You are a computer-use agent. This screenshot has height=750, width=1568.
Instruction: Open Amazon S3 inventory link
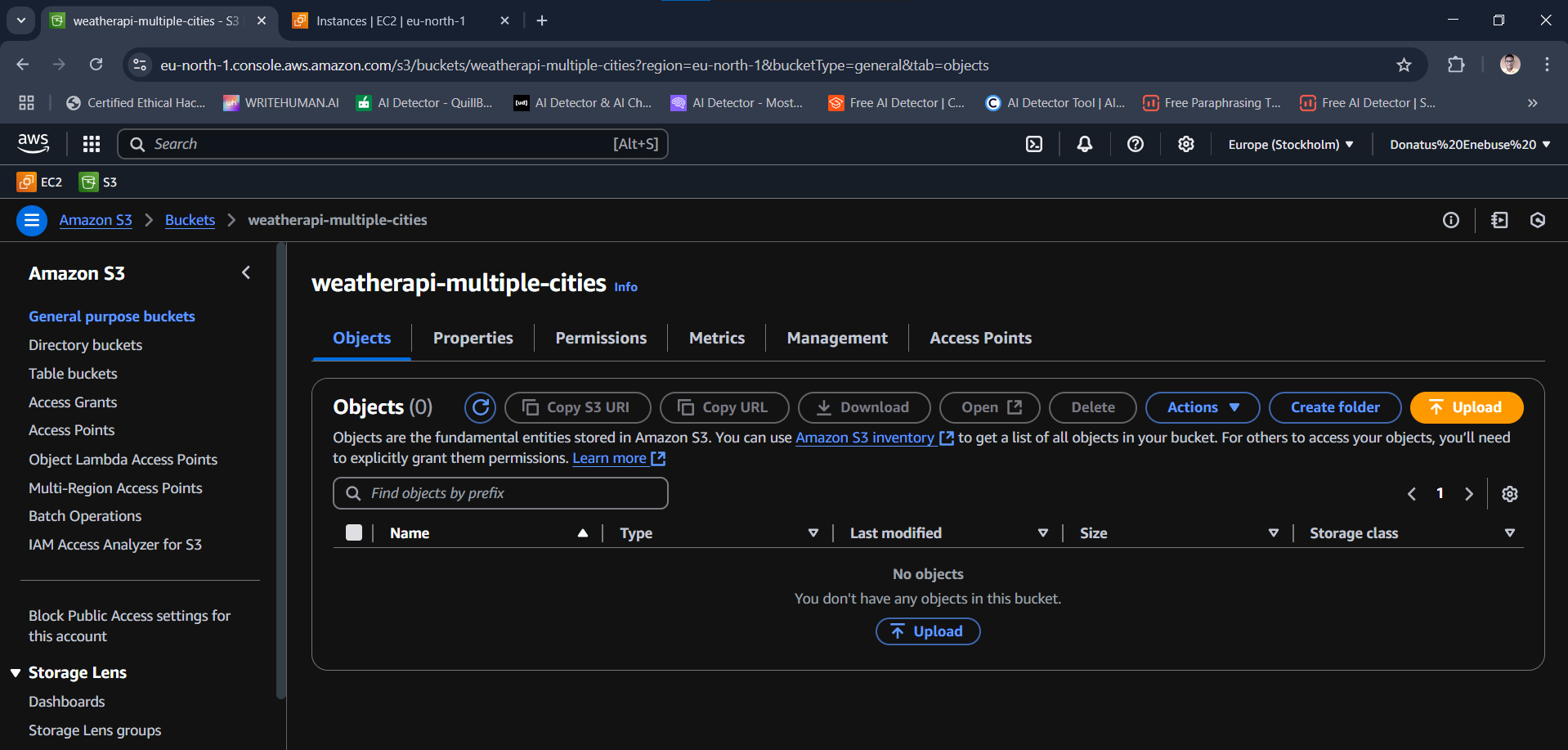point(874,438)
